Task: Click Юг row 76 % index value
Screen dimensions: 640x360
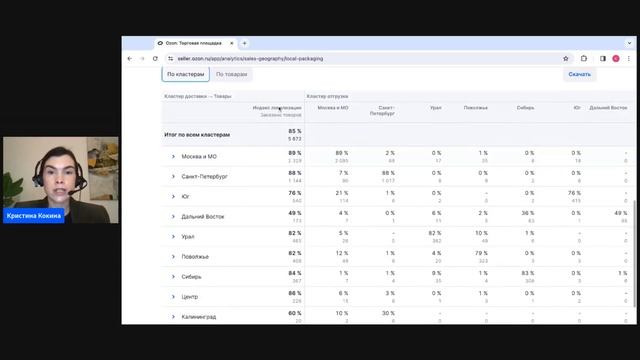Action: 295,193
